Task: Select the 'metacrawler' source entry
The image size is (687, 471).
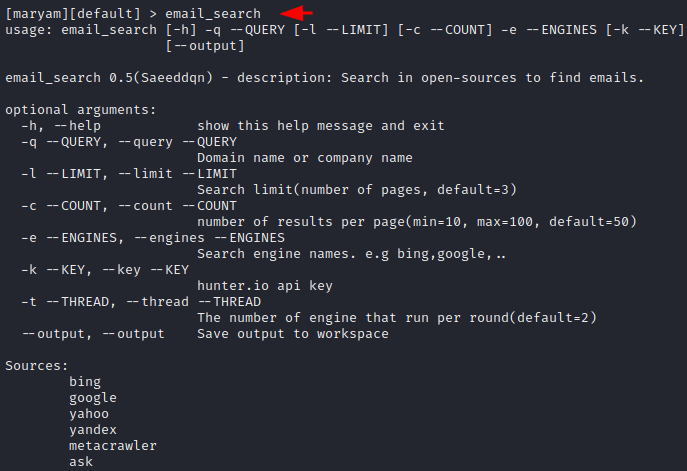Action: pos(113,446)
